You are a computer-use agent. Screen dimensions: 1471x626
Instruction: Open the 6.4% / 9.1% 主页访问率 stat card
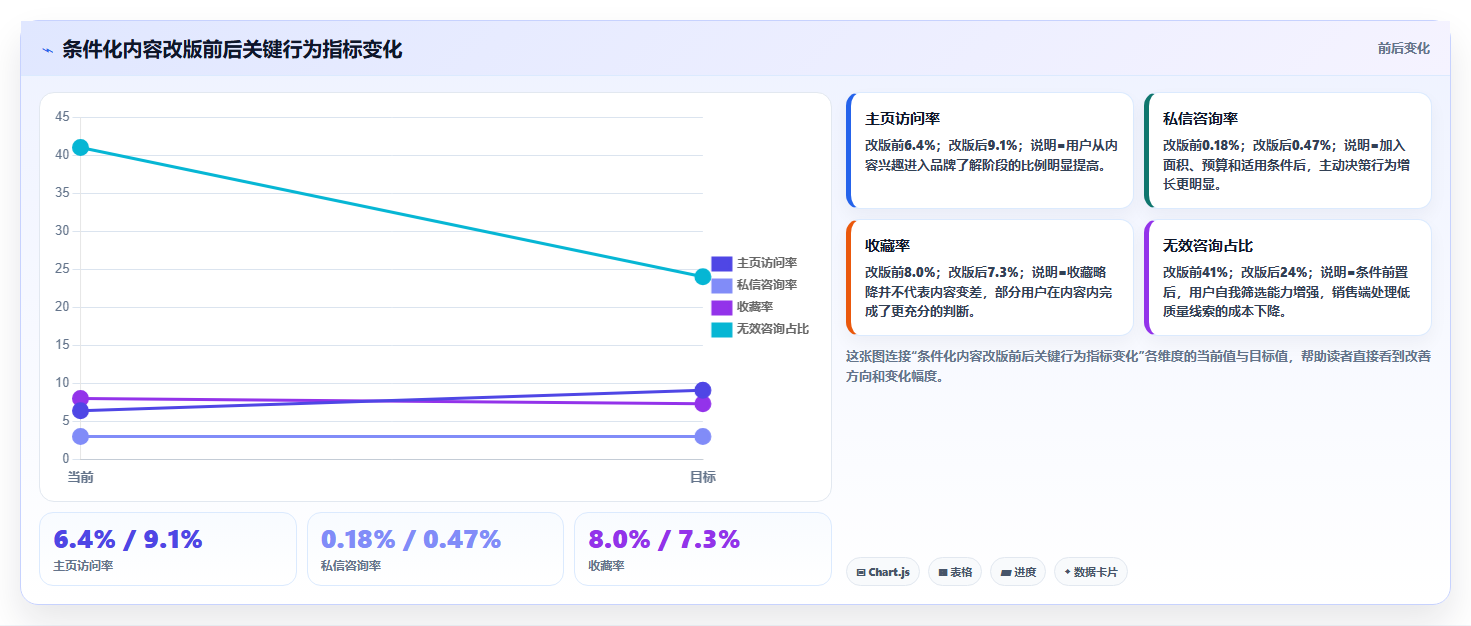(168, 549)
